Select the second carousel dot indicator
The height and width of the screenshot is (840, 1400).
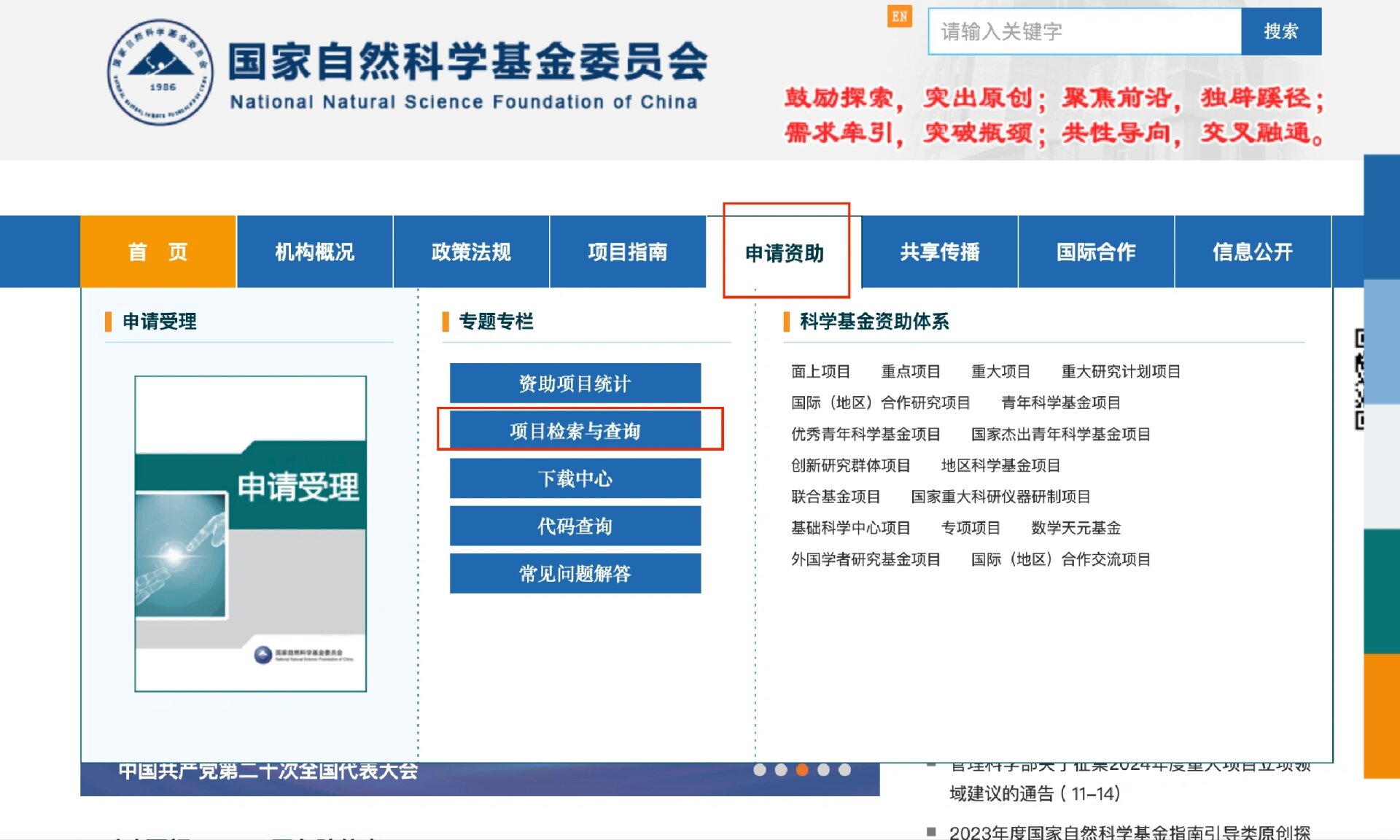(x=781, y=770)
